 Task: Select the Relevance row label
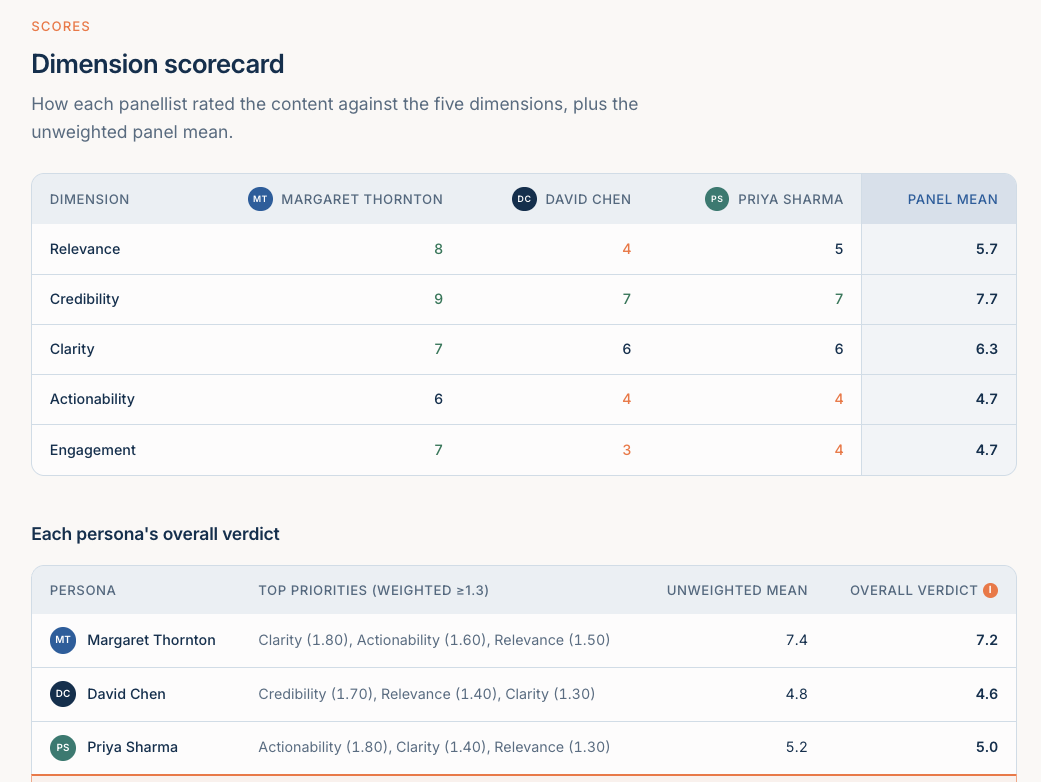pos(85,249)
